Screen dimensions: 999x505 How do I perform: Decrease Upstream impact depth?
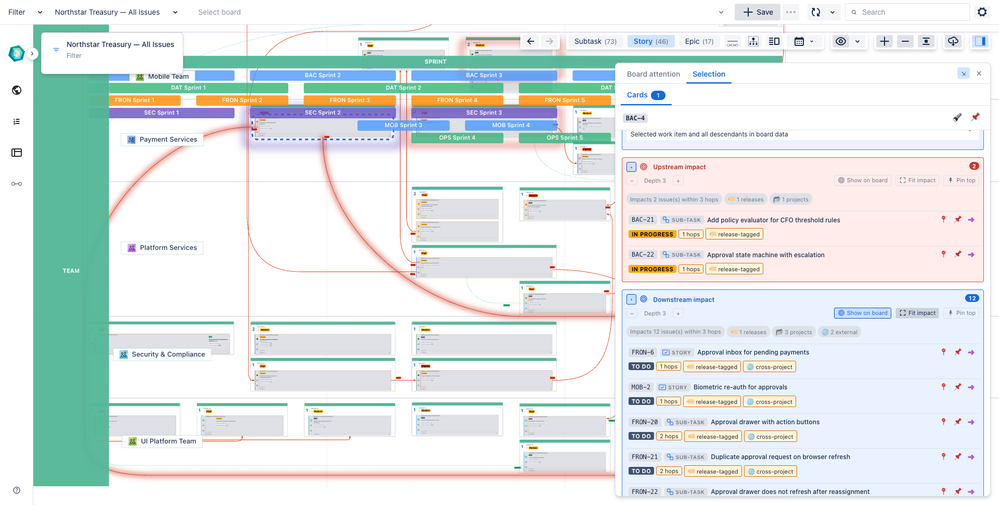click(x=632, y=181)
